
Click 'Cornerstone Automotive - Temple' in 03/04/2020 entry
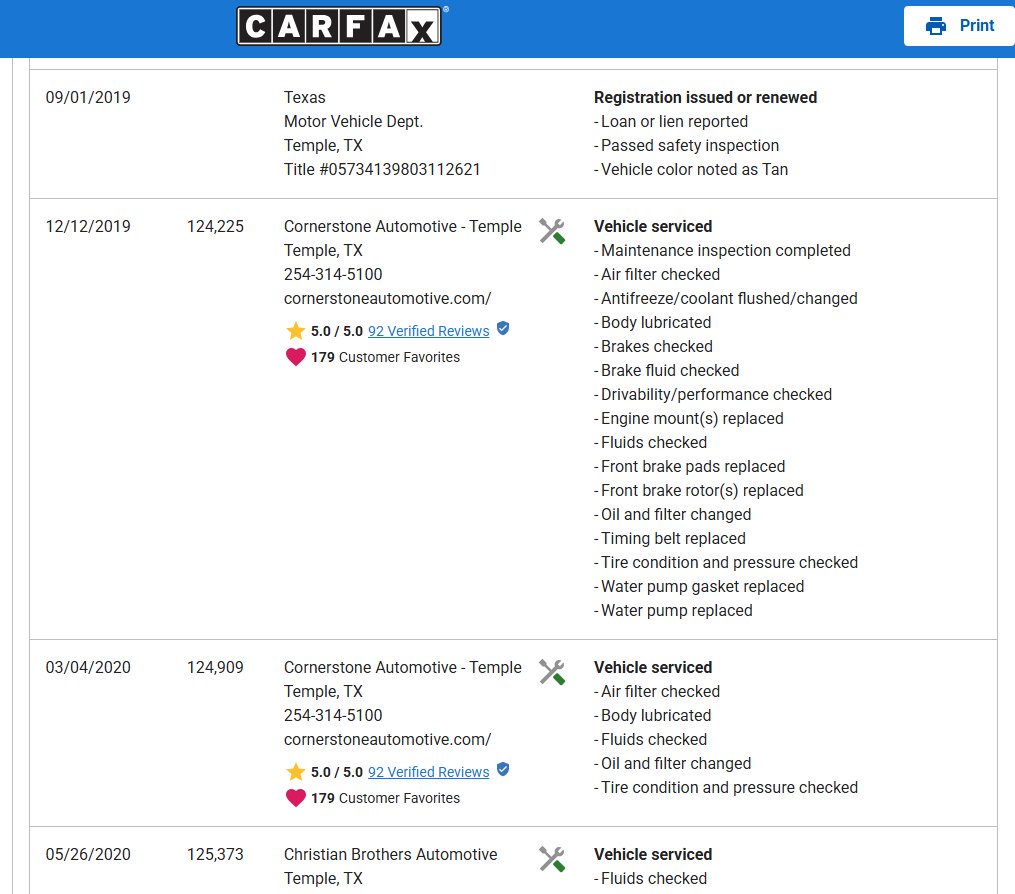(403, 667)
